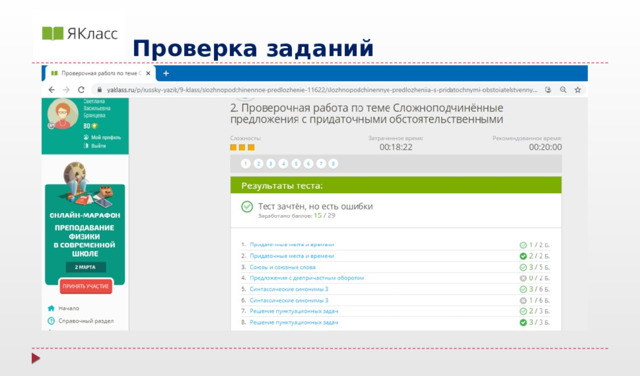Click the Мой профиль person icon
This screenshot has height=376, width=640.
pyautogui.click(x=86, y=138)
